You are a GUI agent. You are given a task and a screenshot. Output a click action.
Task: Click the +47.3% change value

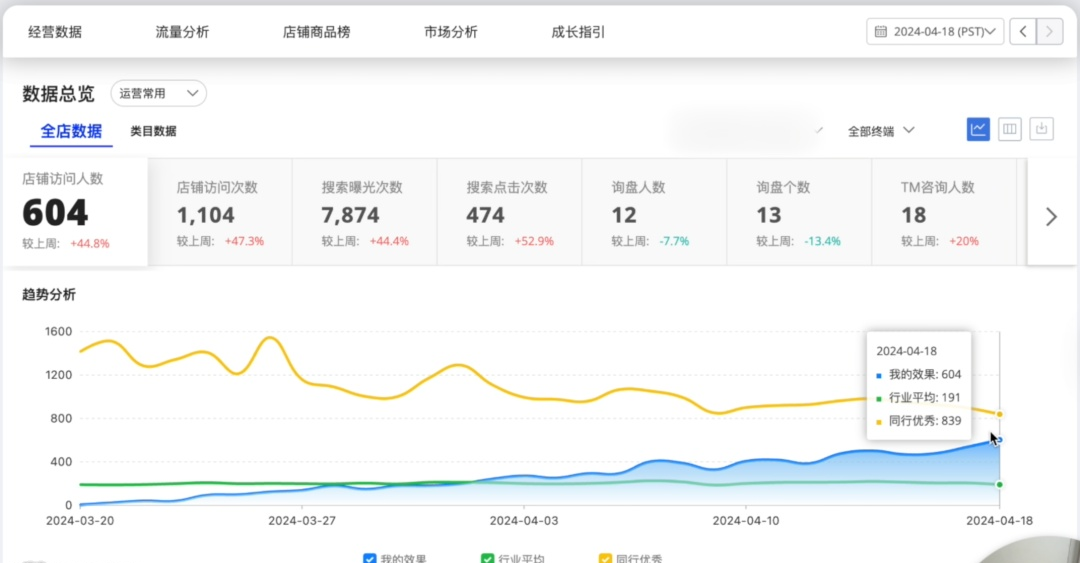(x=245, y=241)
